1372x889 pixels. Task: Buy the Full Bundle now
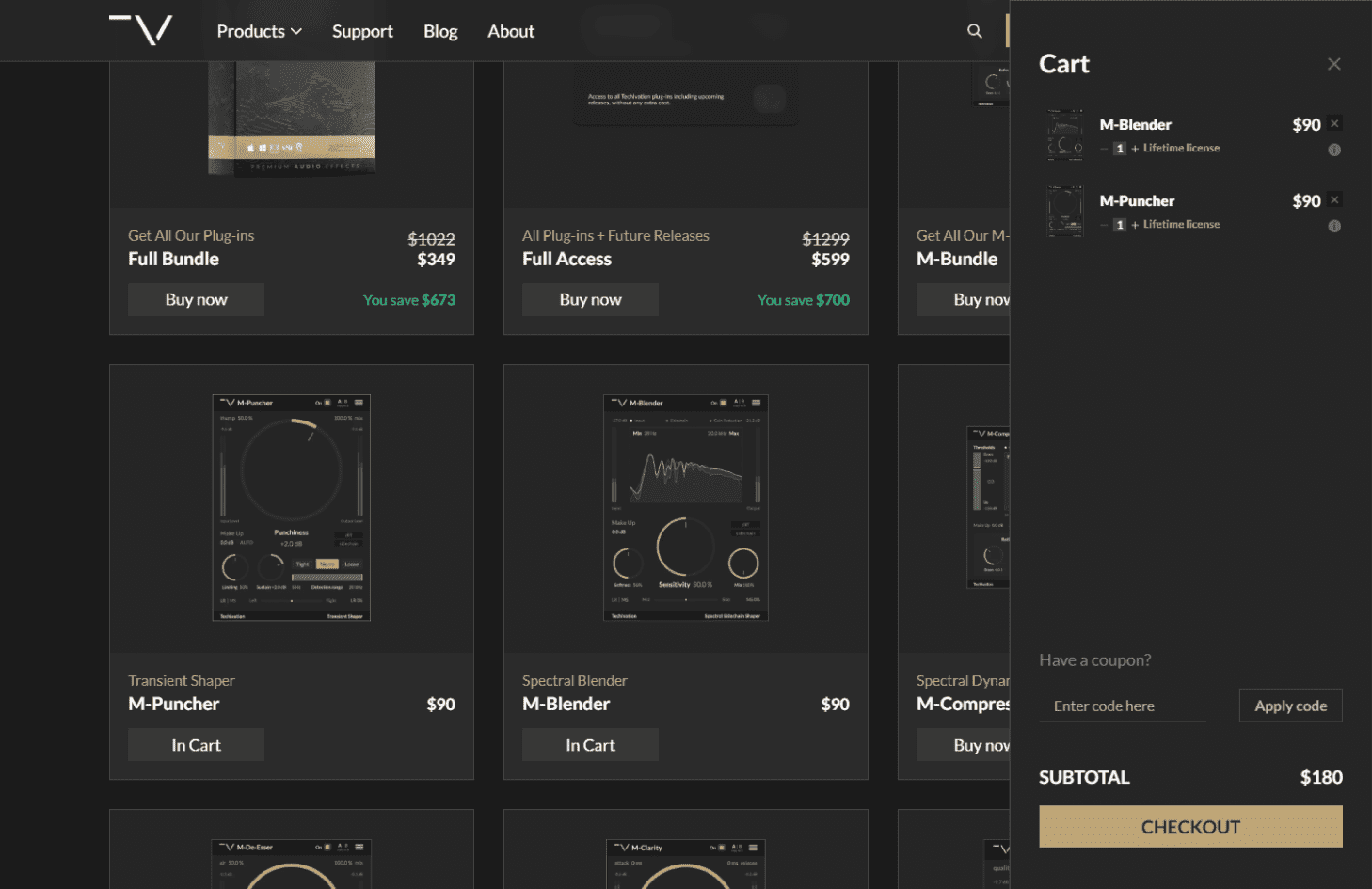point(196,299)
